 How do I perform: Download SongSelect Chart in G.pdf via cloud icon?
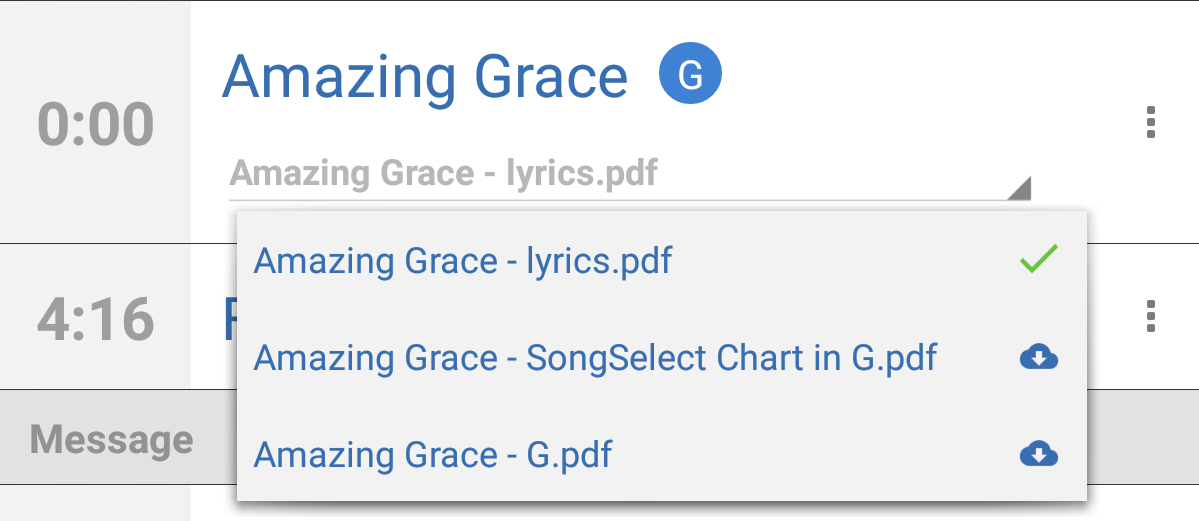(x=1039, y=357)
